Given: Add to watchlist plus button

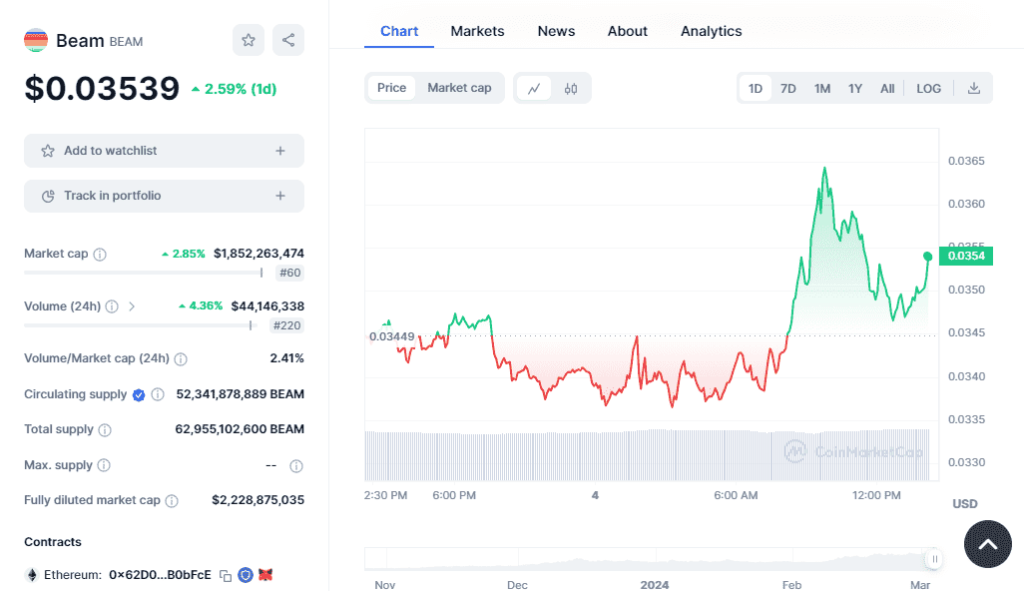Looking at the screenshot, I should (280, 151).
